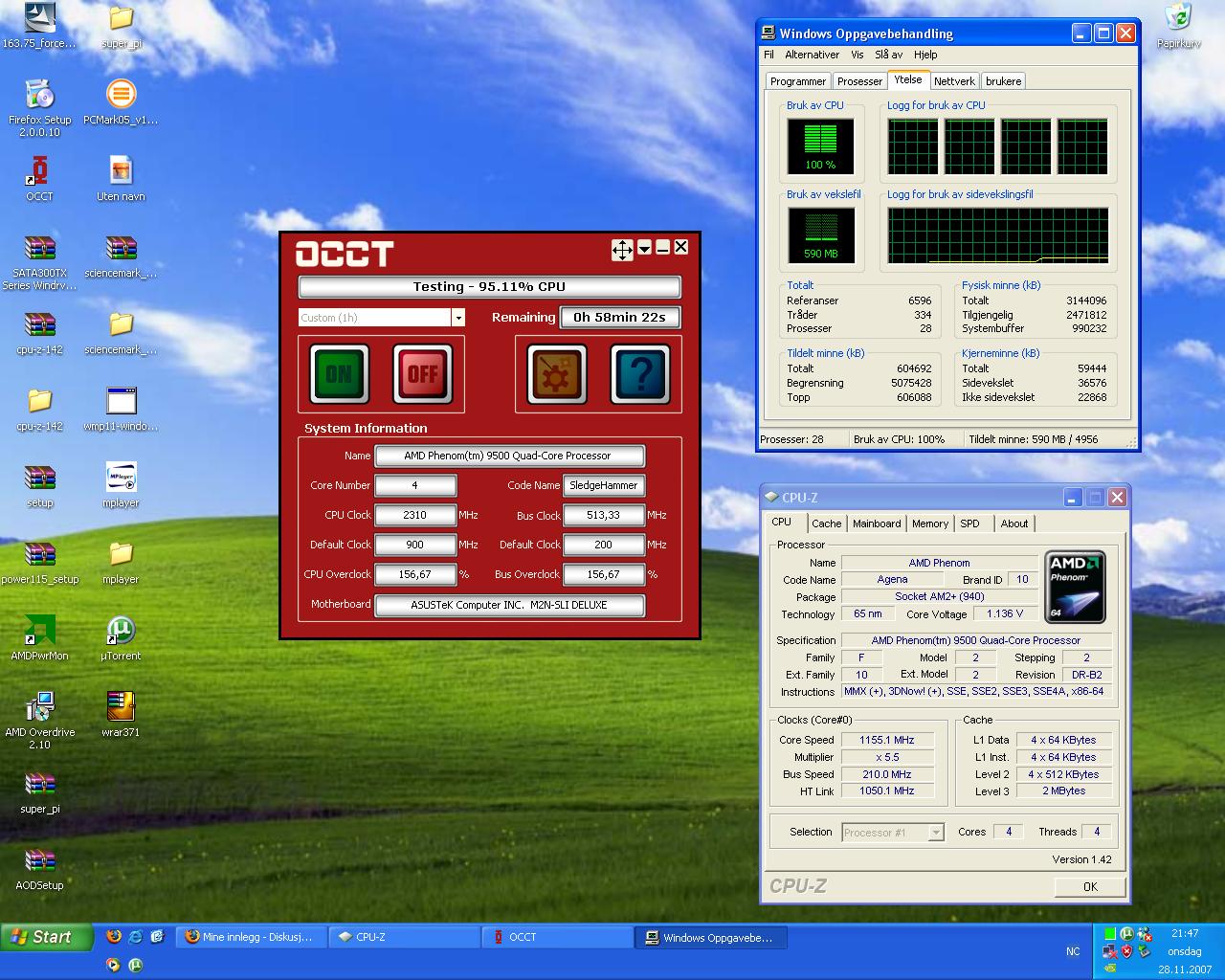
Task: Click the 590 MB page file meter
Action: [820, 235]
